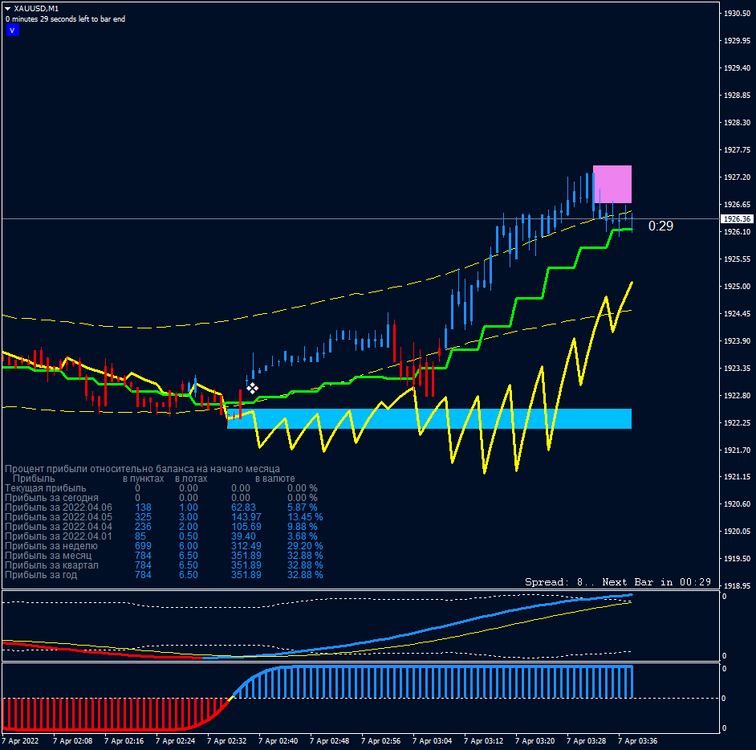
Task: Click the 138 points value
Action: coord(143,508)
